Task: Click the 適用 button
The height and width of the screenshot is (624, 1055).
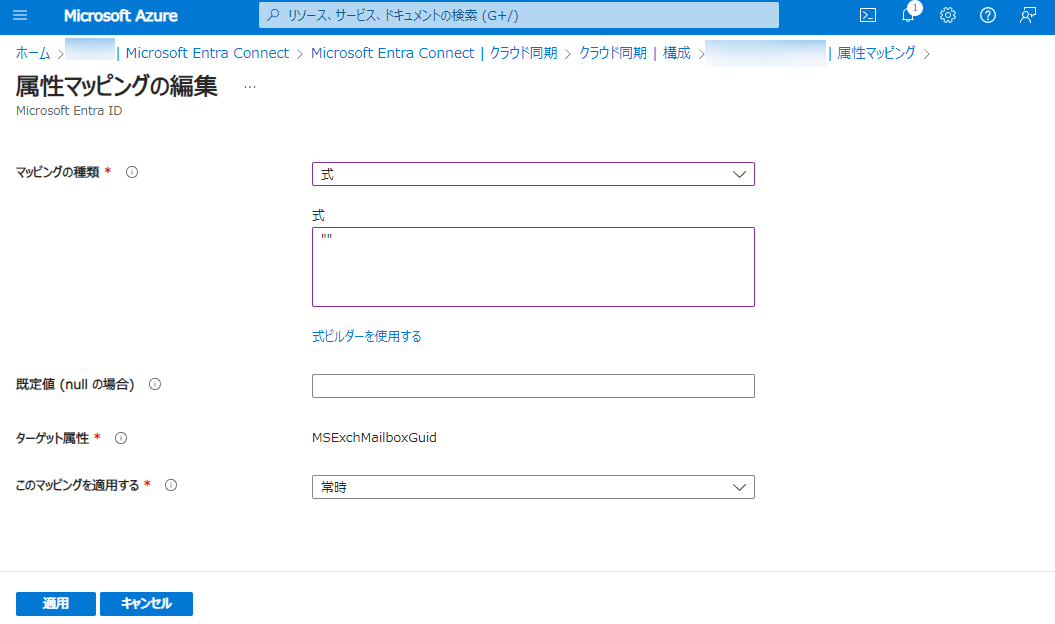Action: [x=56, y=604]
